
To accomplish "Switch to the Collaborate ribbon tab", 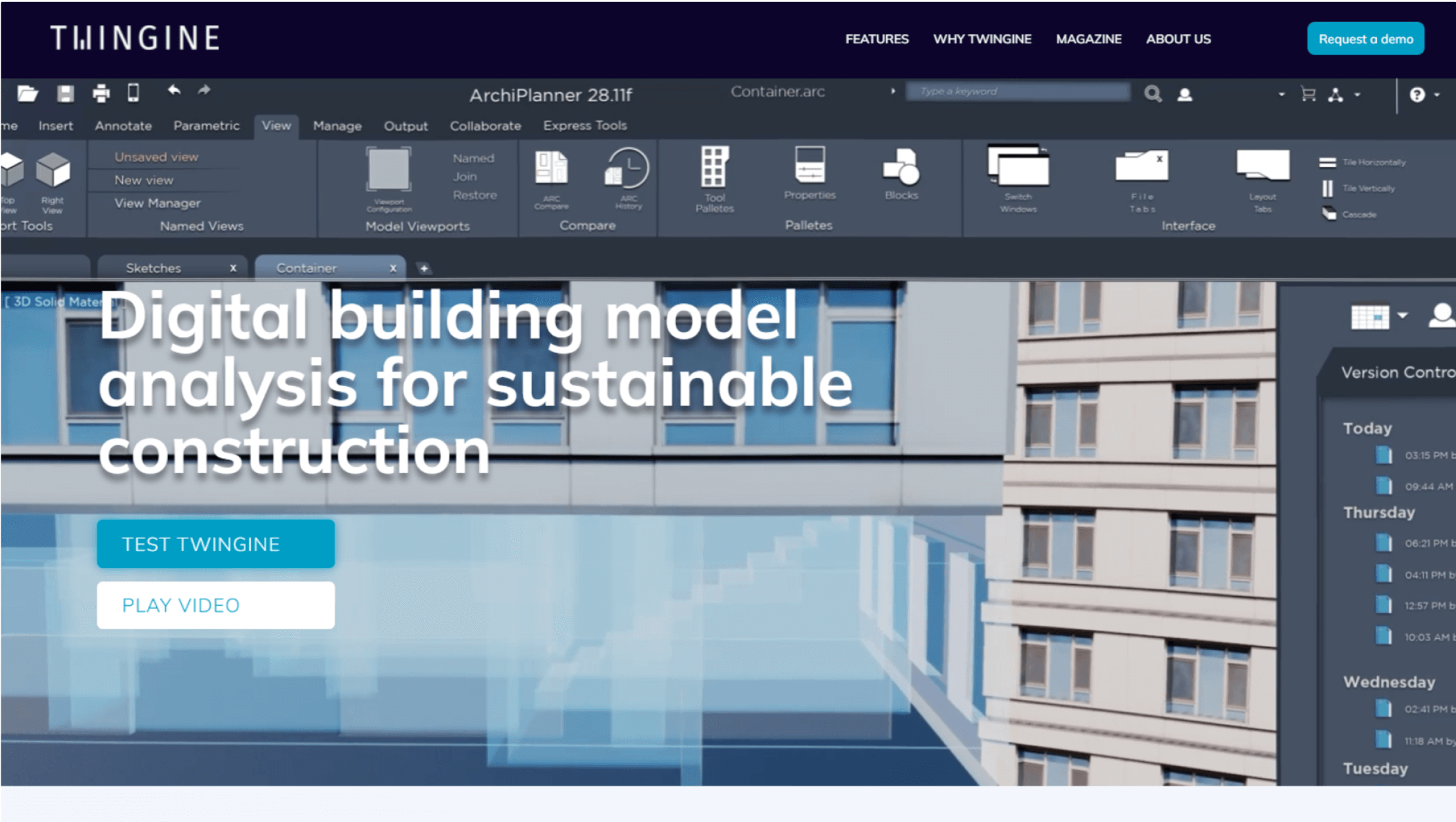I will point(486,126).
